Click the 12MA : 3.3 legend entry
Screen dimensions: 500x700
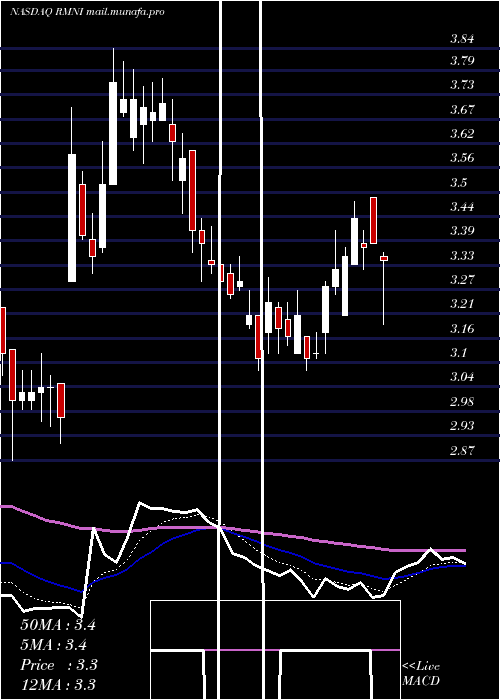point(58,685)
